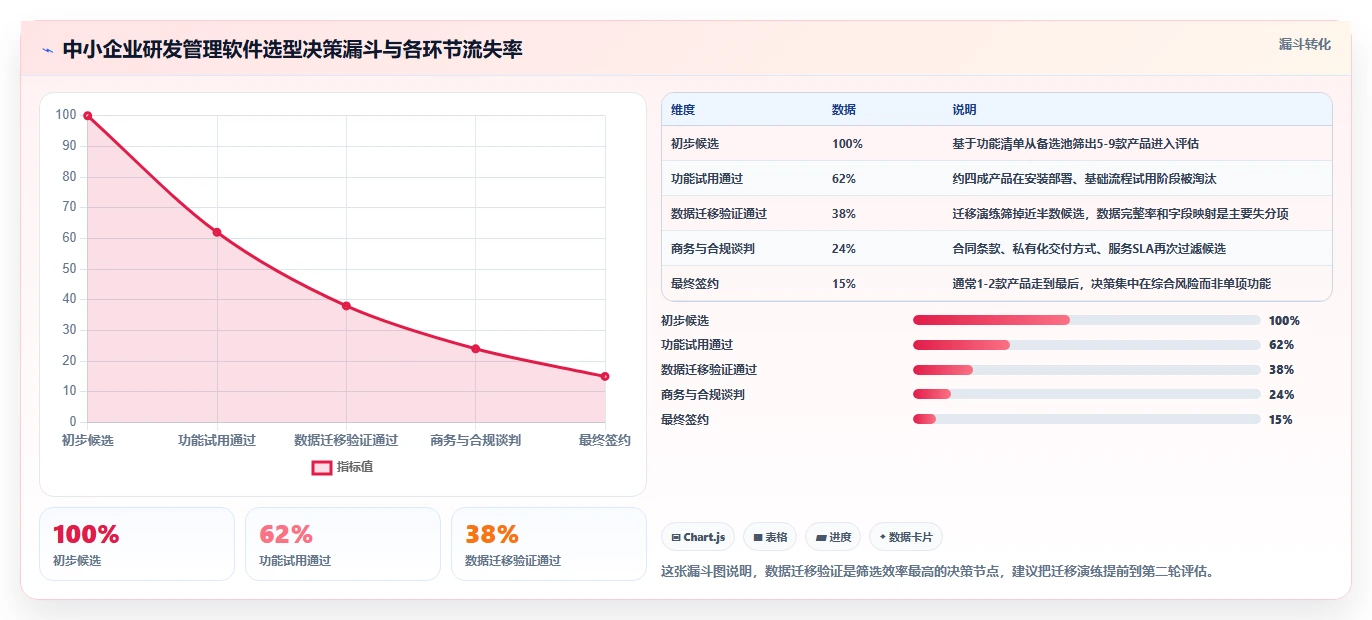1372x620 pixels.
Task: Click the 15% value in the table
Action: pos(844,284)
